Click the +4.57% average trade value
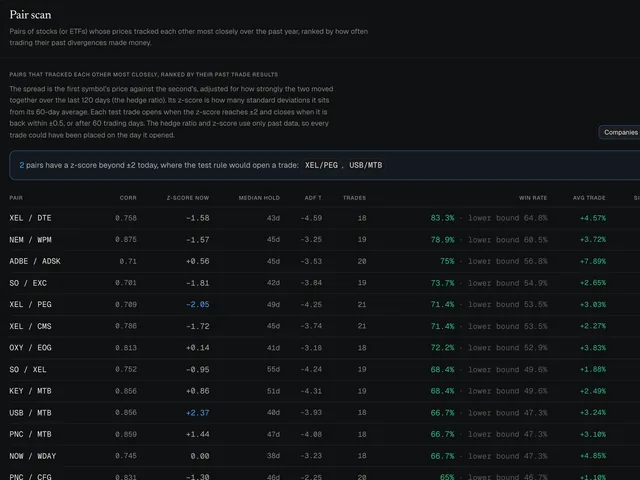 [x=593, y=218]
